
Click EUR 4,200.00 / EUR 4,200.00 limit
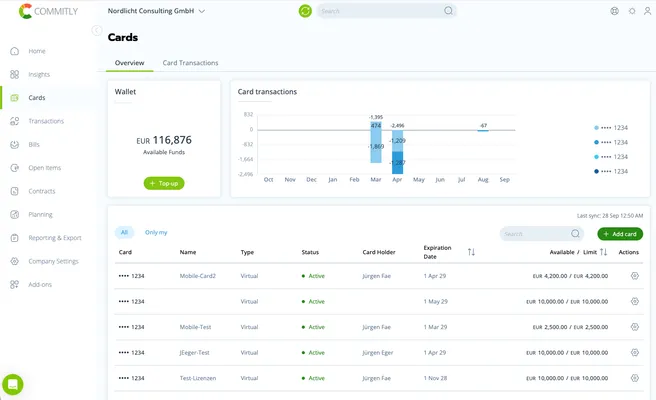point(570,276)
